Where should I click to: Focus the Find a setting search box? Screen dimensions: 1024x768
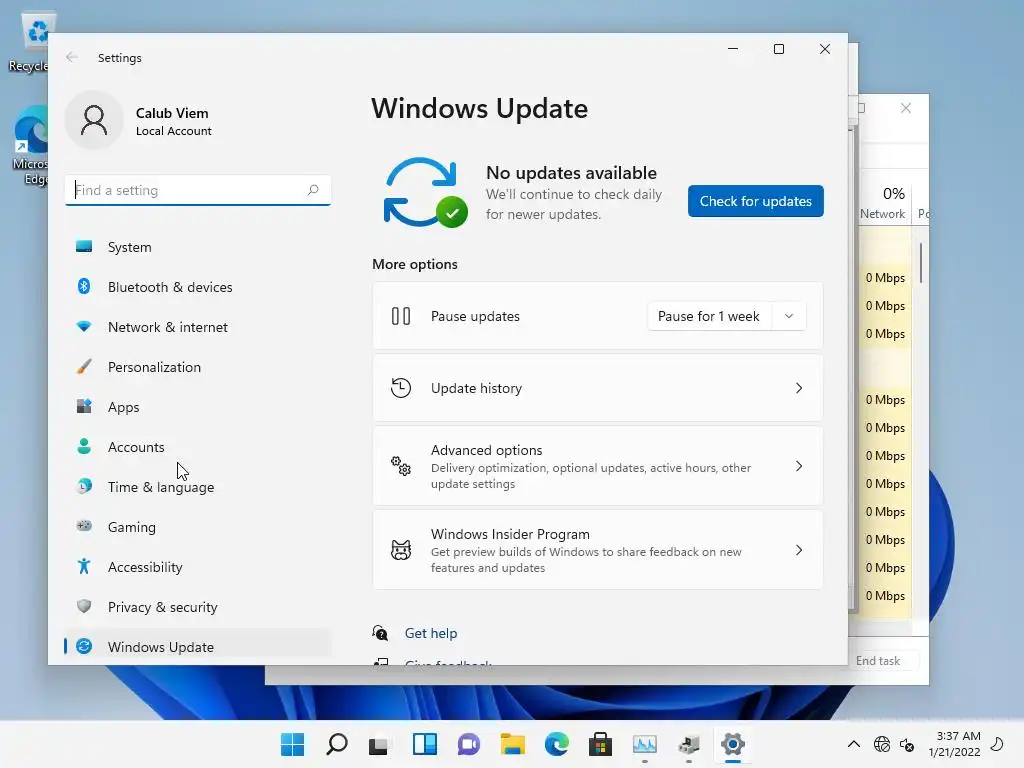(x=198, y=190)
